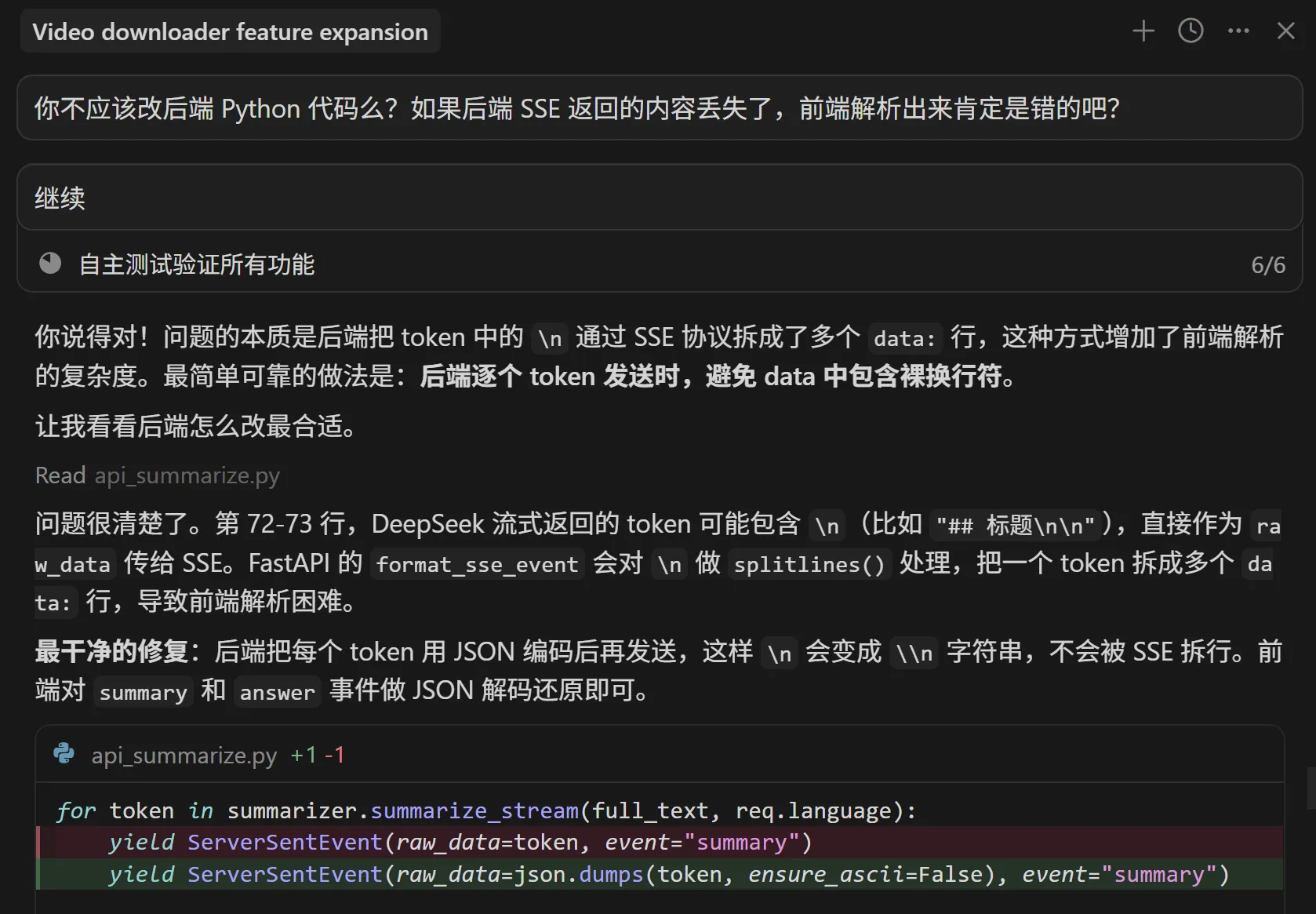
Task: Close the chat panel
Action: (x=1285, y=31)
